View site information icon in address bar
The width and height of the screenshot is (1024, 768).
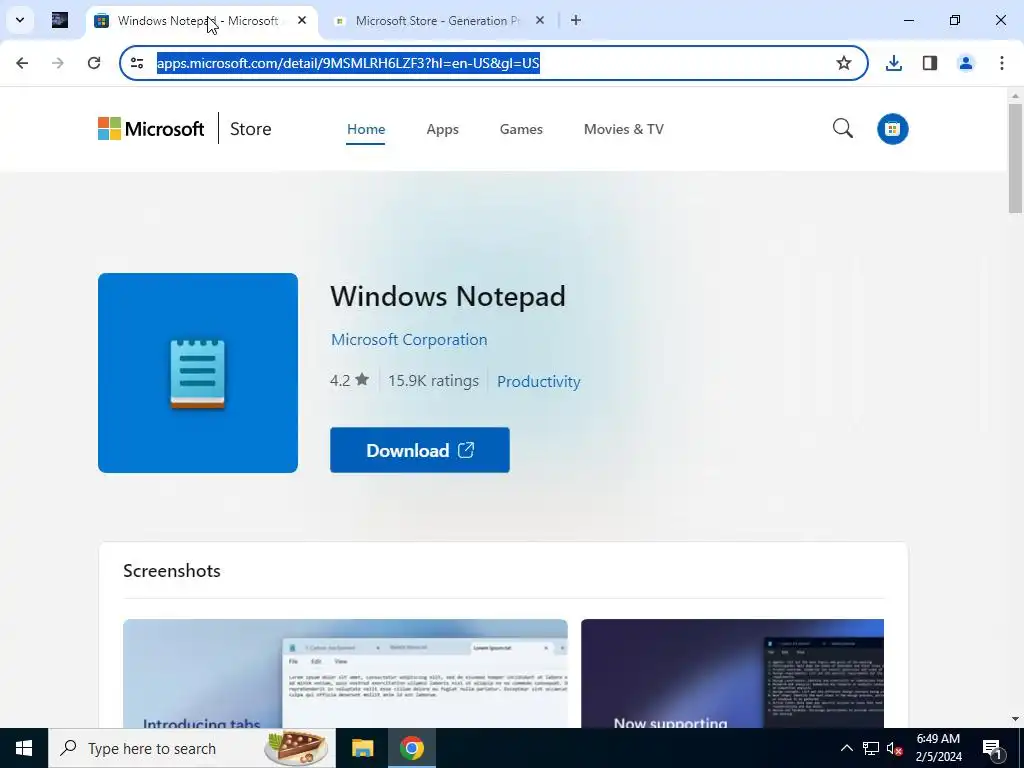tap(137, 63)
